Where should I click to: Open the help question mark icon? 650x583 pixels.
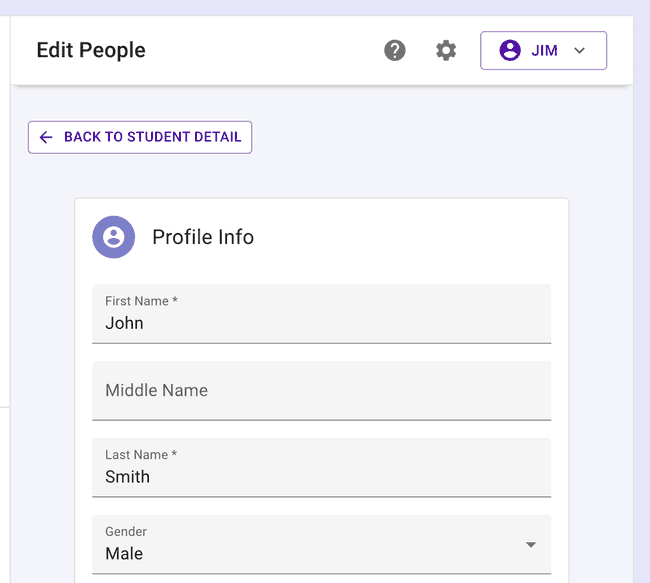pos(395,50)
